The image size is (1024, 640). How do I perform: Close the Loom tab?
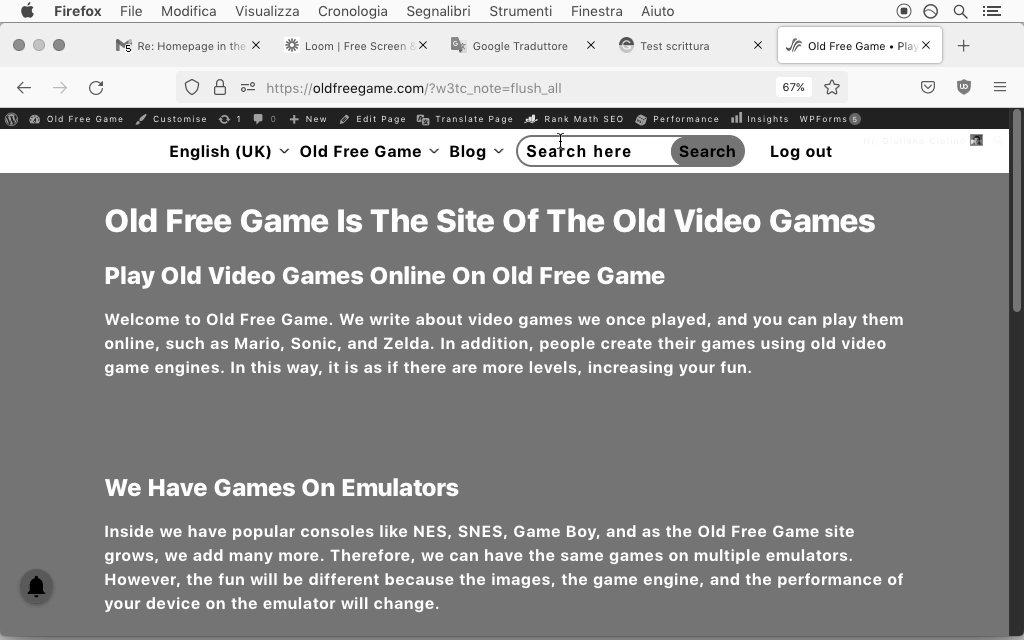423,45
